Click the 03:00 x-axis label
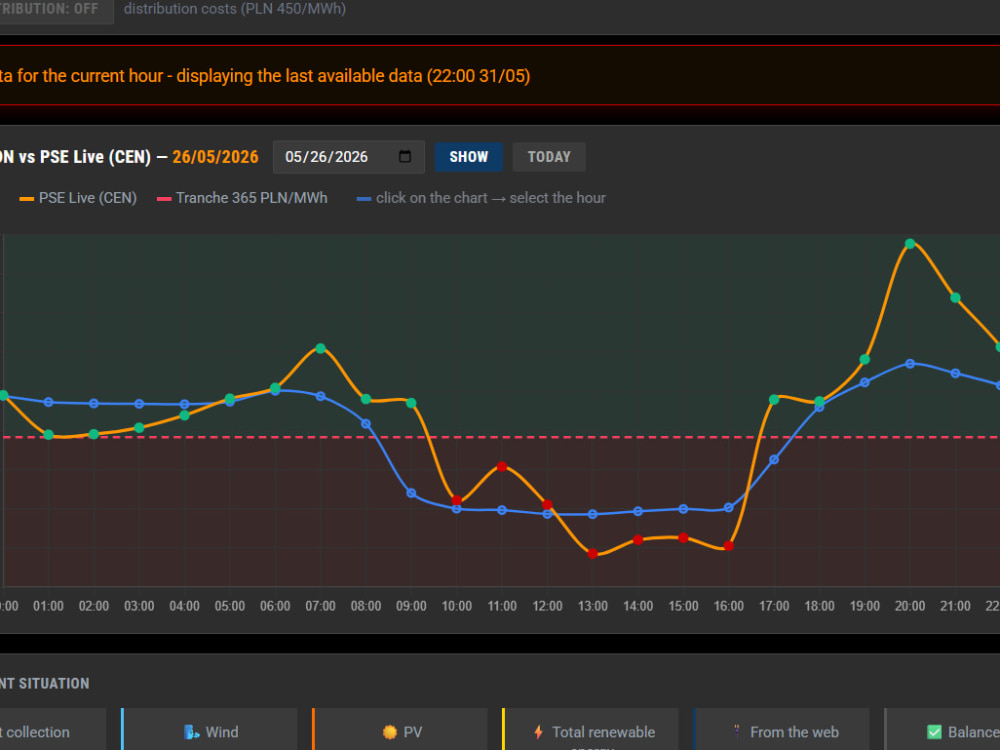Image resolution: width=1000 pixels, height=750 pixels. (139, 606)
